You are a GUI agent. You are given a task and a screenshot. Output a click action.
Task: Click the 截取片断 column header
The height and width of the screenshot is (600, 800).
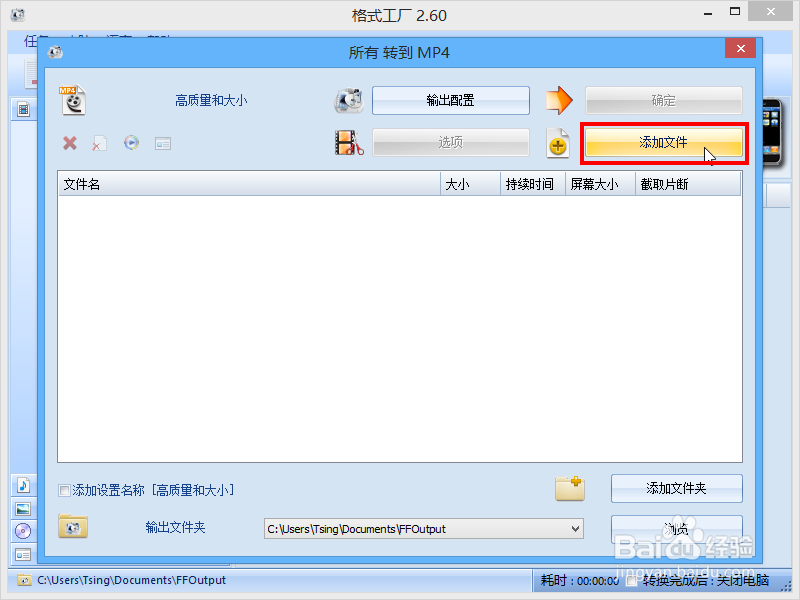click(688, 184)
